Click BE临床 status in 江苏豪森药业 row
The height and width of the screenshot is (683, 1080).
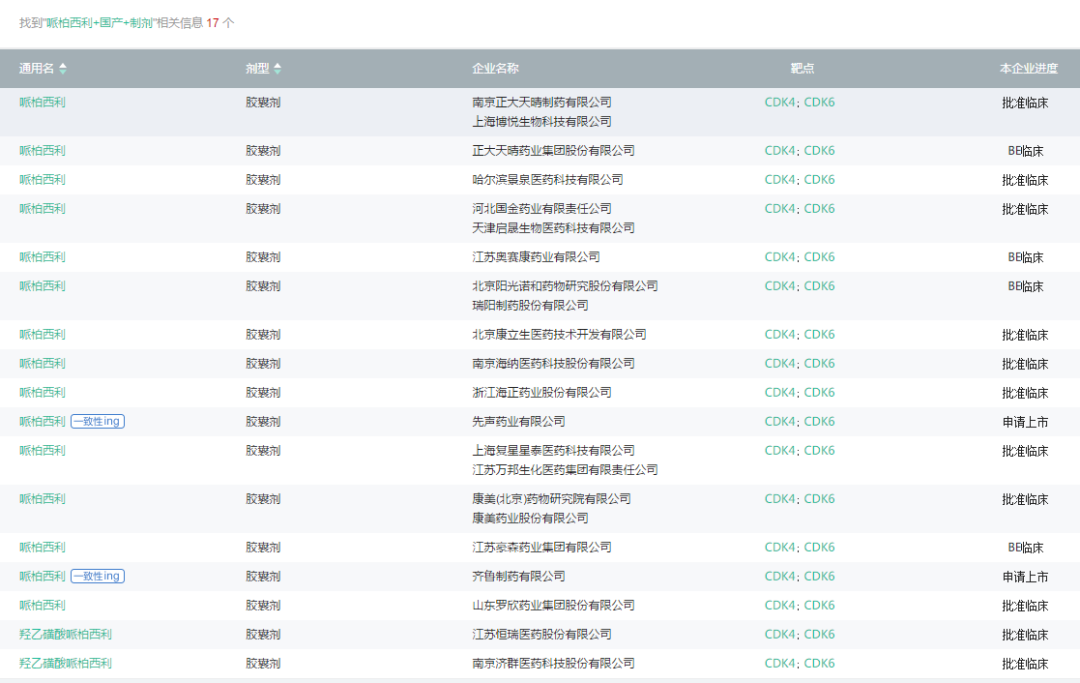[x=1026, y=548]
